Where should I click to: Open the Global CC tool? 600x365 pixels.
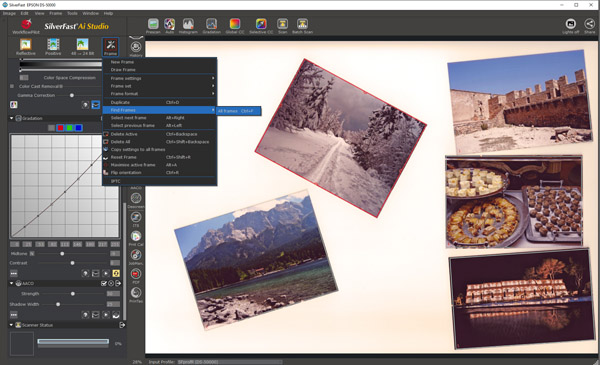click(235, 26)
